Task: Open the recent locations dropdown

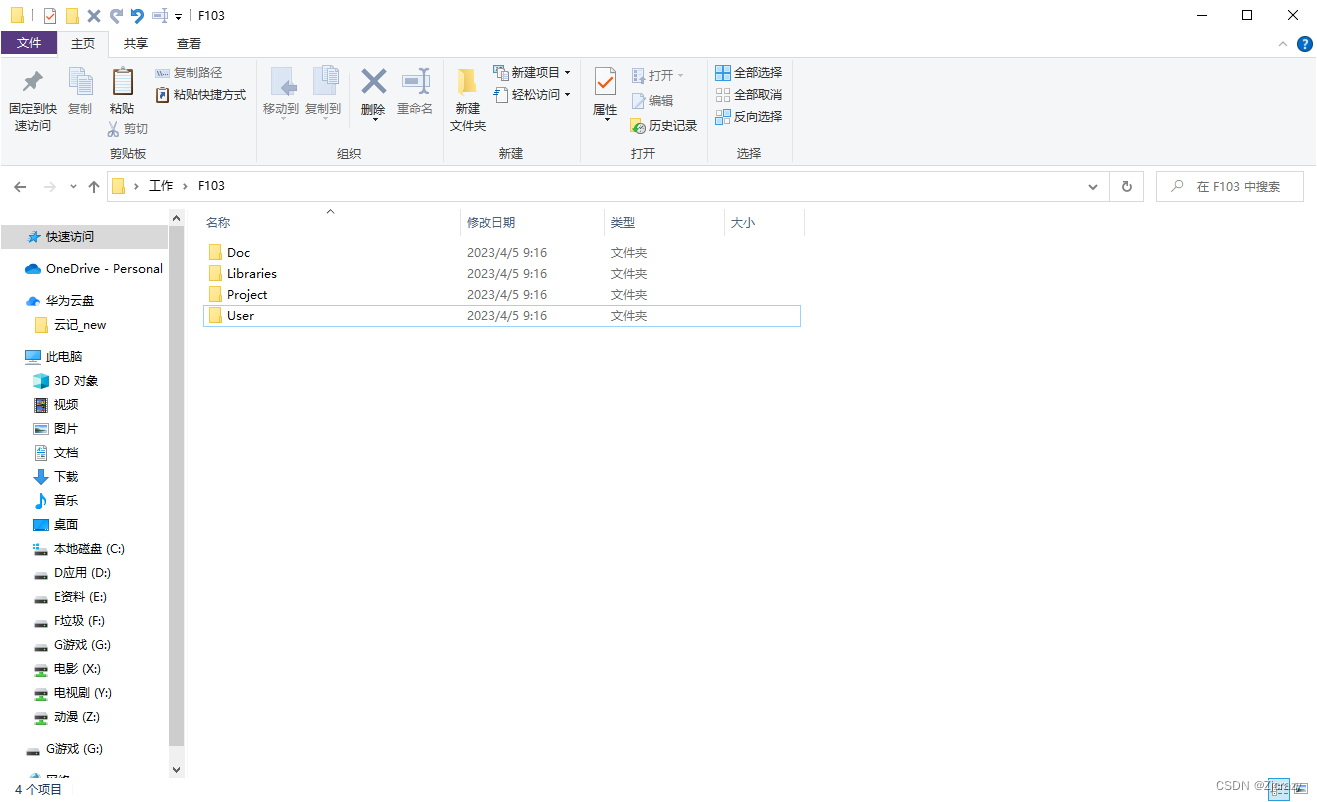Action: coord(73,187)
